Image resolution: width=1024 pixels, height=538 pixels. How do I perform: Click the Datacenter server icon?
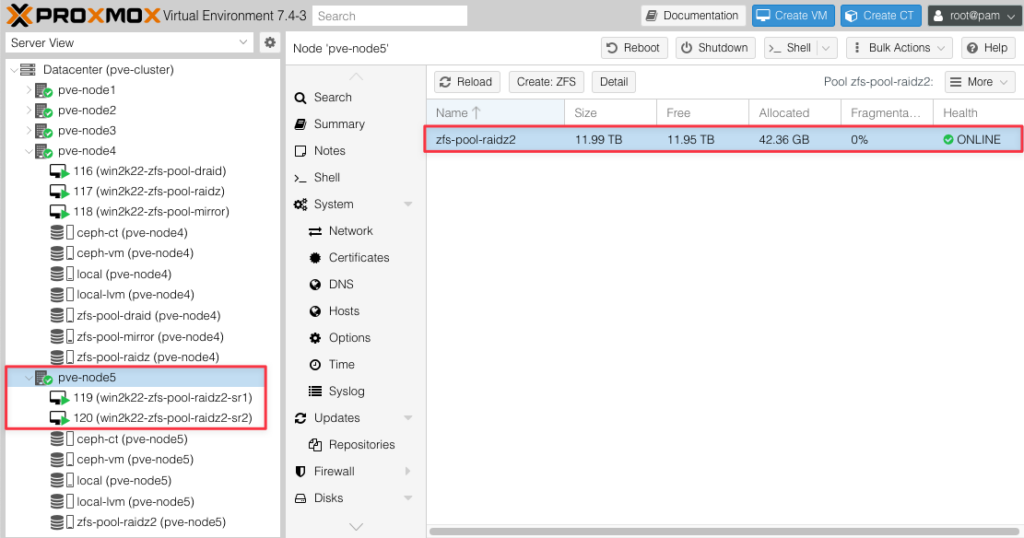pos(27,69)
